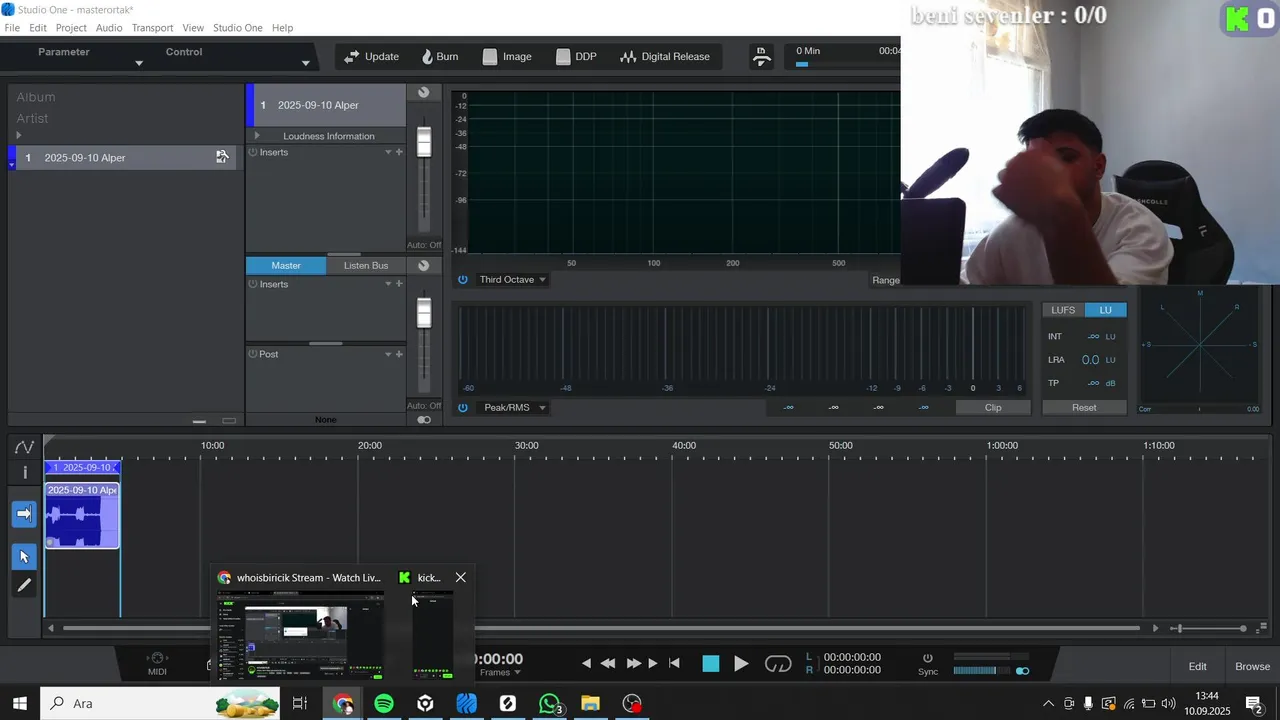The height and width of the screenshot is (720, 1280).
Task: Toggle the mono switch below Master fader
Action: [424, 420]
